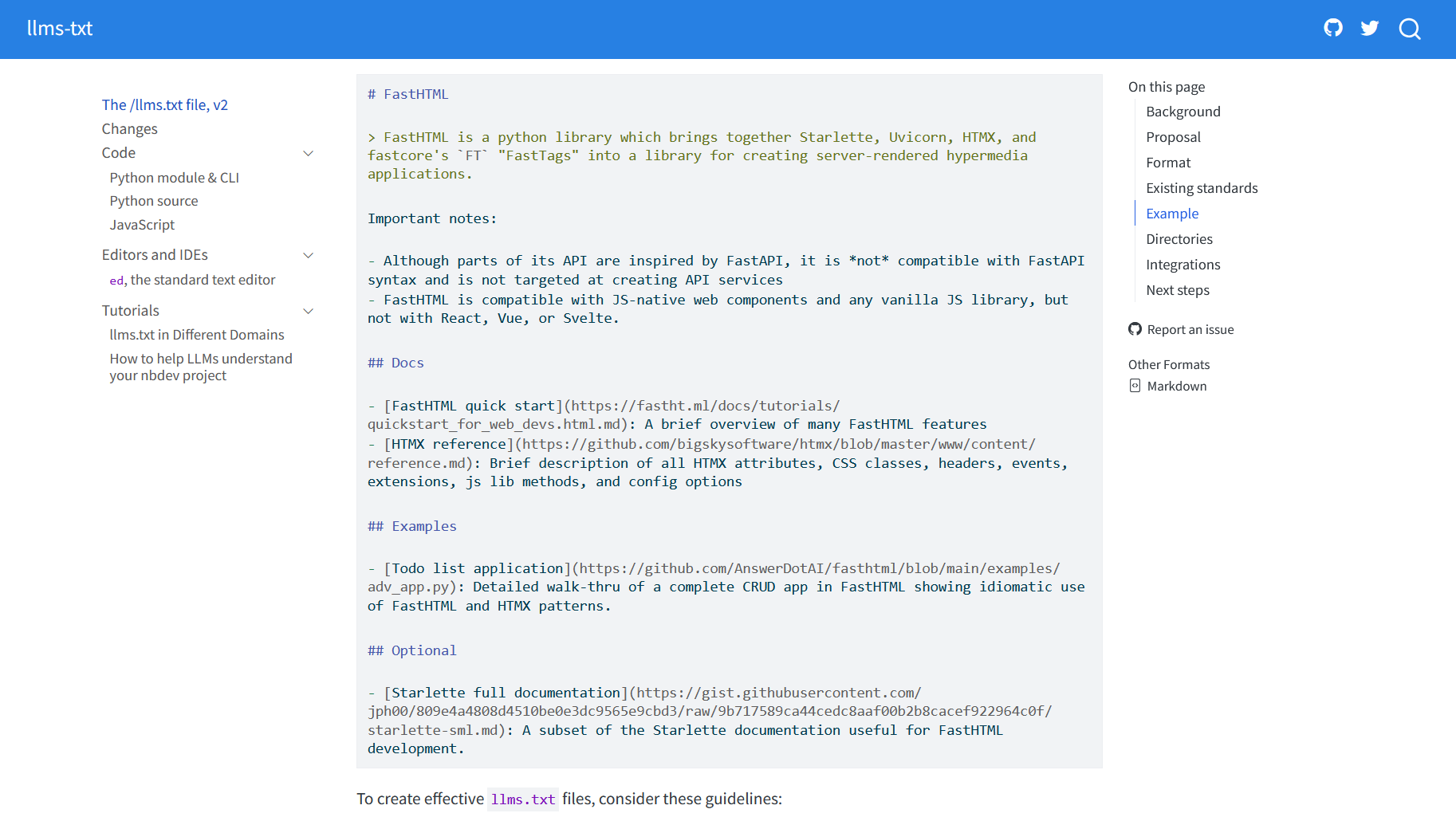Open the Code sidebar section
Image resolution: width=1456 pixels, height=817 pixels.
[119, 153]
